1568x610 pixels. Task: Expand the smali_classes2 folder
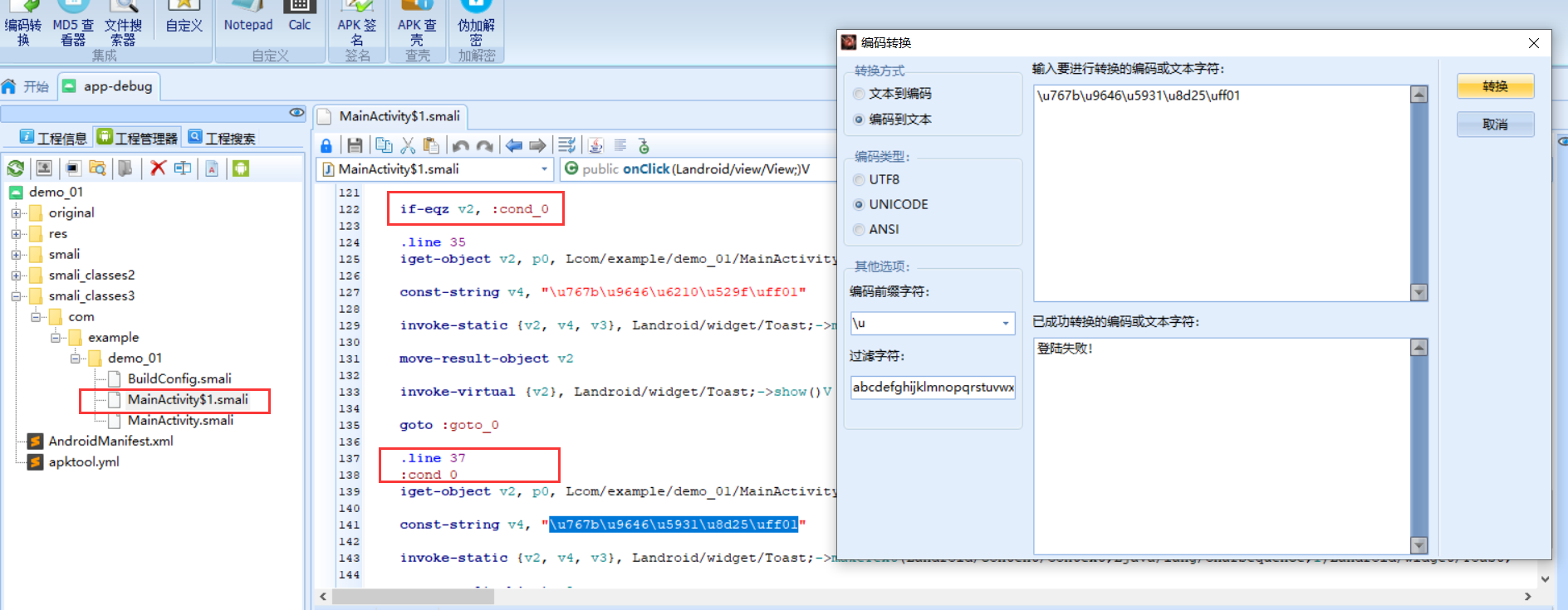click(x=16, y=276)
